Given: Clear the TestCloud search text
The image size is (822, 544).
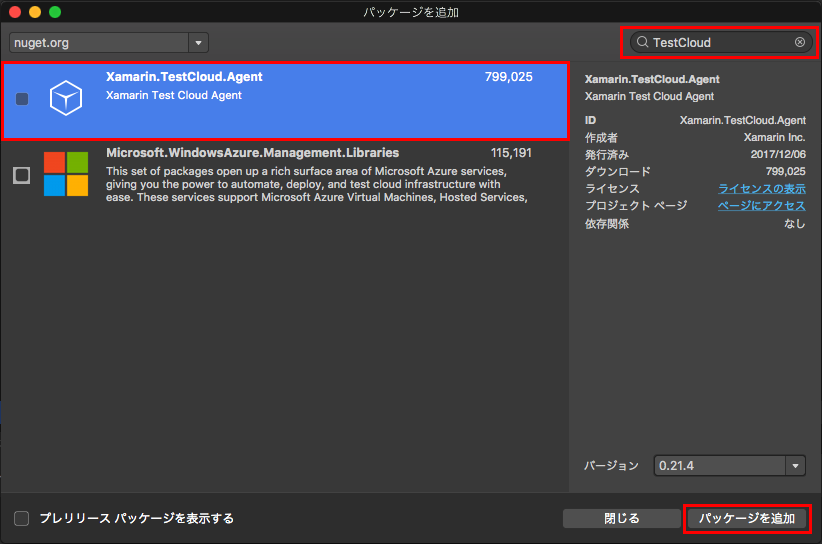Looking at the screenshot, I should (x=799, y=42).
